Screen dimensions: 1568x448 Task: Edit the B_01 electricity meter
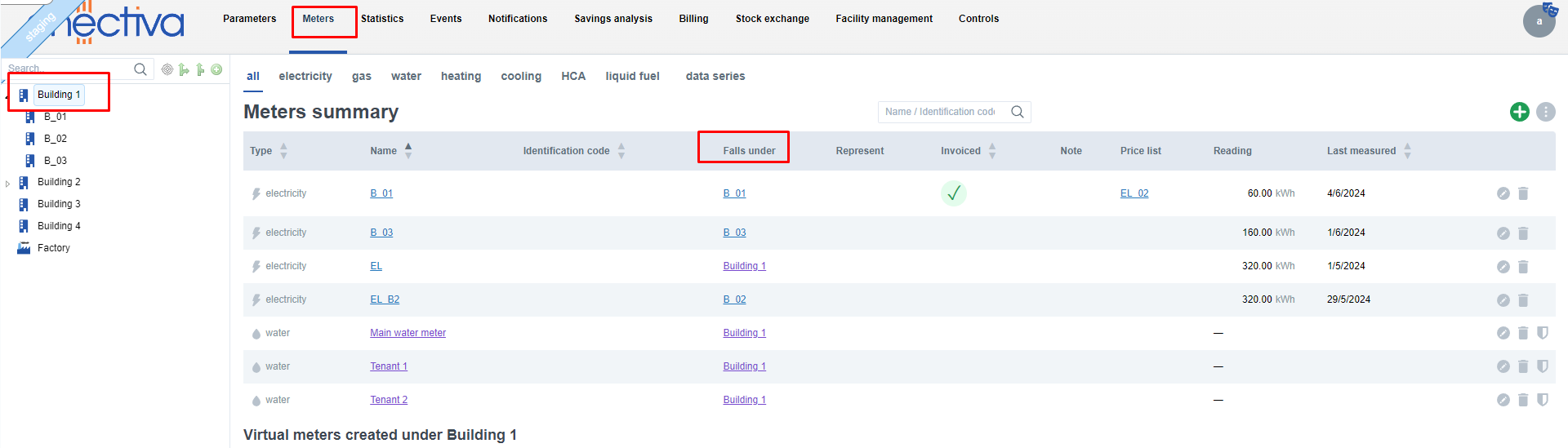click(1503, 193)
